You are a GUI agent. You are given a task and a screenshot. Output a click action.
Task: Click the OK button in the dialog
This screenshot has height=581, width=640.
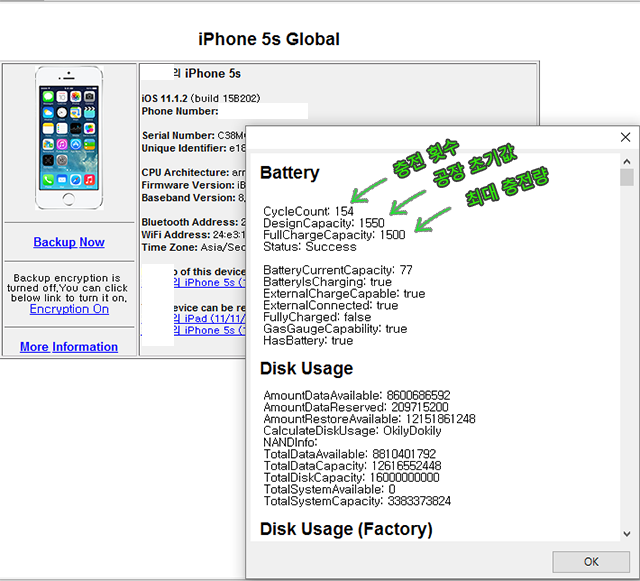tap(591, 562)
